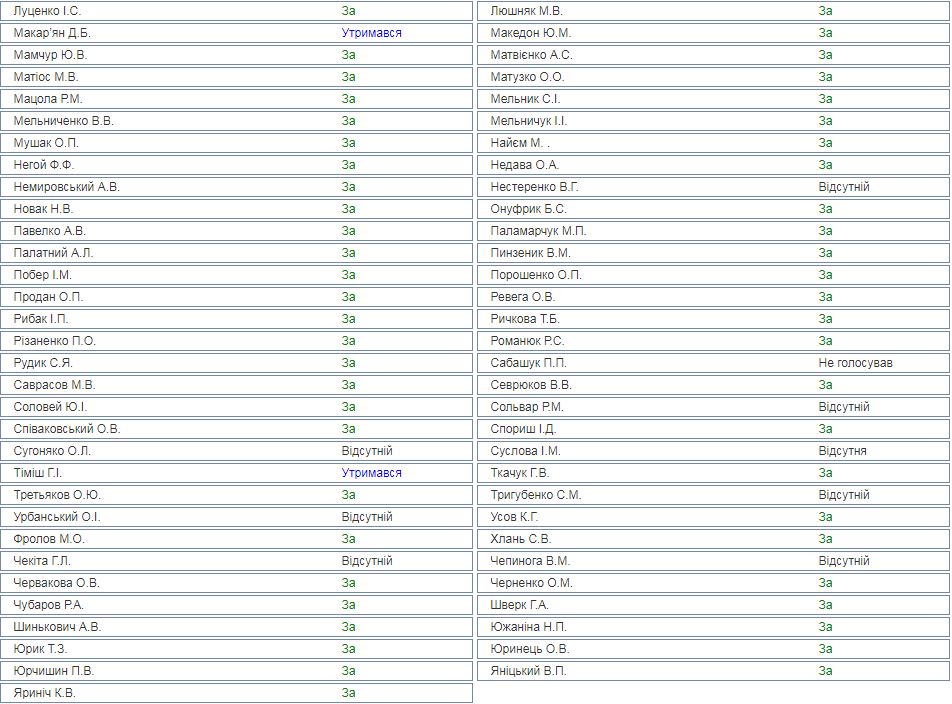Viewport: 952px width, 704px height.
Task: Click the name Чубаров Р.А.
Action: pos(48,605)
